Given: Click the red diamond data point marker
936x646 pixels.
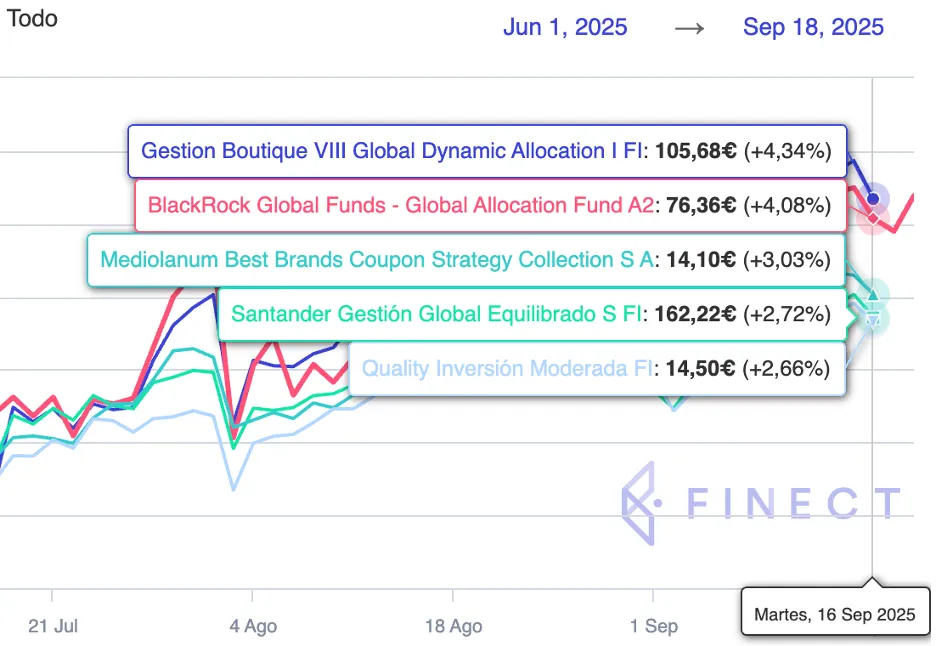Looking at the screenshot, I should tap(874, 217).
